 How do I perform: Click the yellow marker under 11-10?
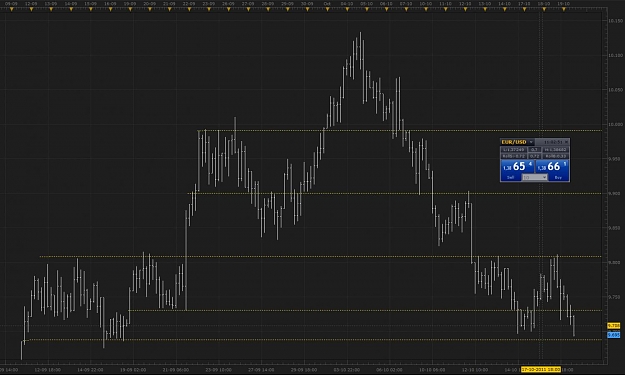[x=446, y=9]
